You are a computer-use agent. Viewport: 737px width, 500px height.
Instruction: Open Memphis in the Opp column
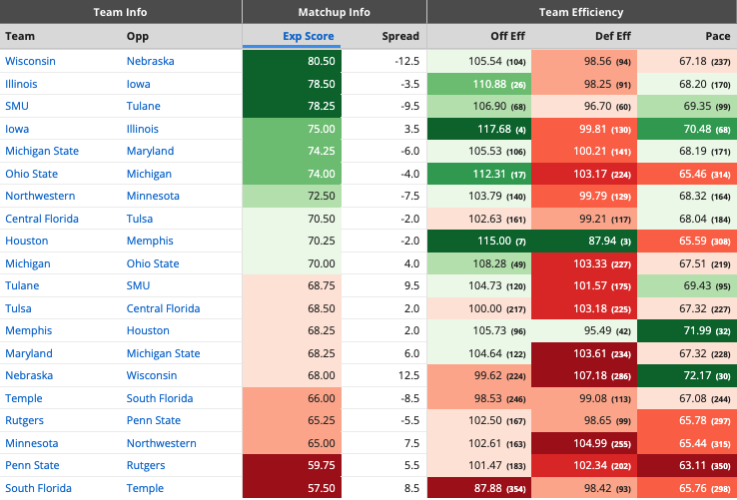pos(150,241)
